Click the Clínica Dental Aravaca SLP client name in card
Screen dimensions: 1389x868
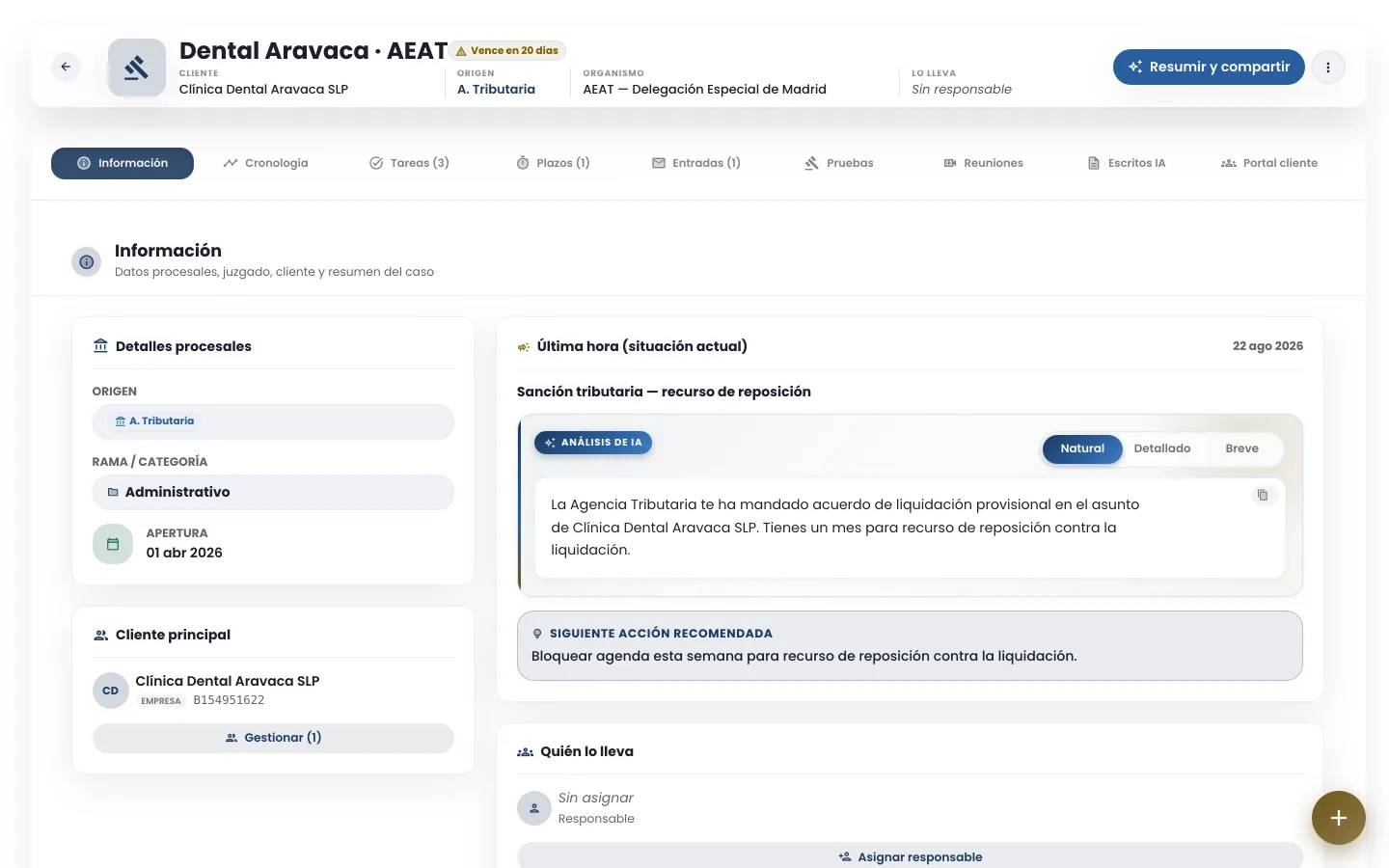(x=228, y=681)
